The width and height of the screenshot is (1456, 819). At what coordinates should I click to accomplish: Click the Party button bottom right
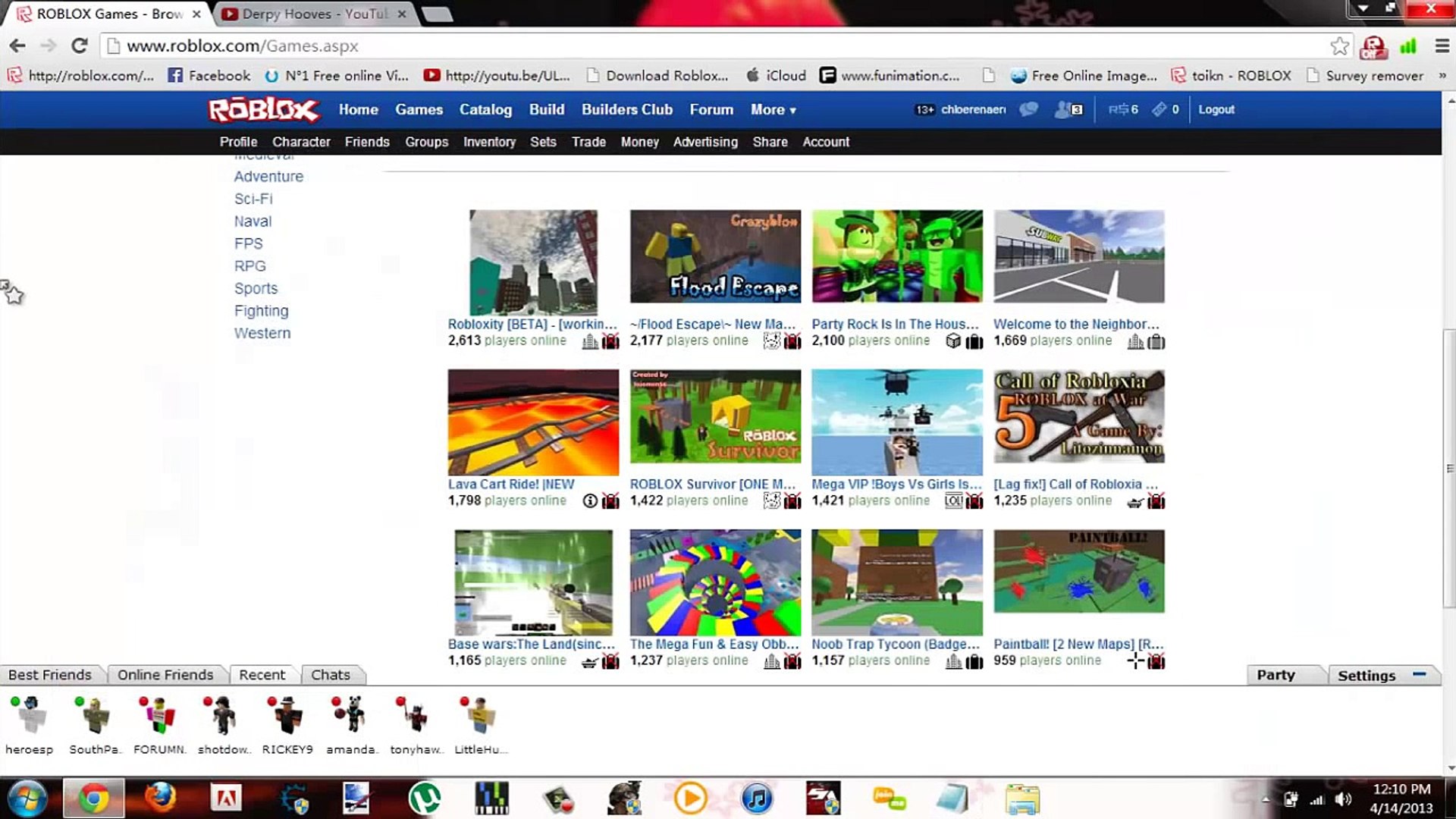pos(1275,675)
